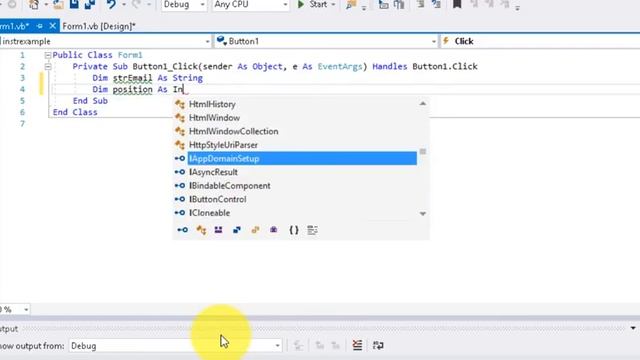The height and width of the screenshot is (360, 640).
Task: Click the Save All toolbar icon
Action: click(90, 4)
